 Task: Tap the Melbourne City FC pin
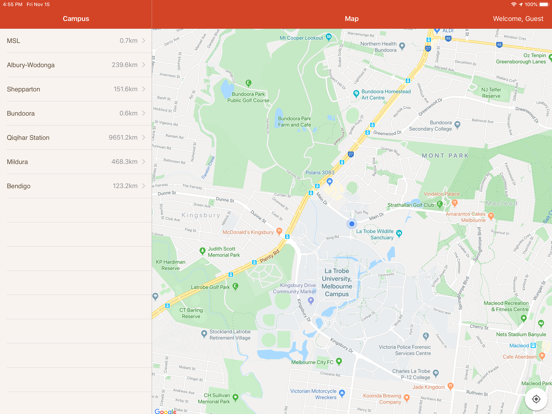(339, 361)
